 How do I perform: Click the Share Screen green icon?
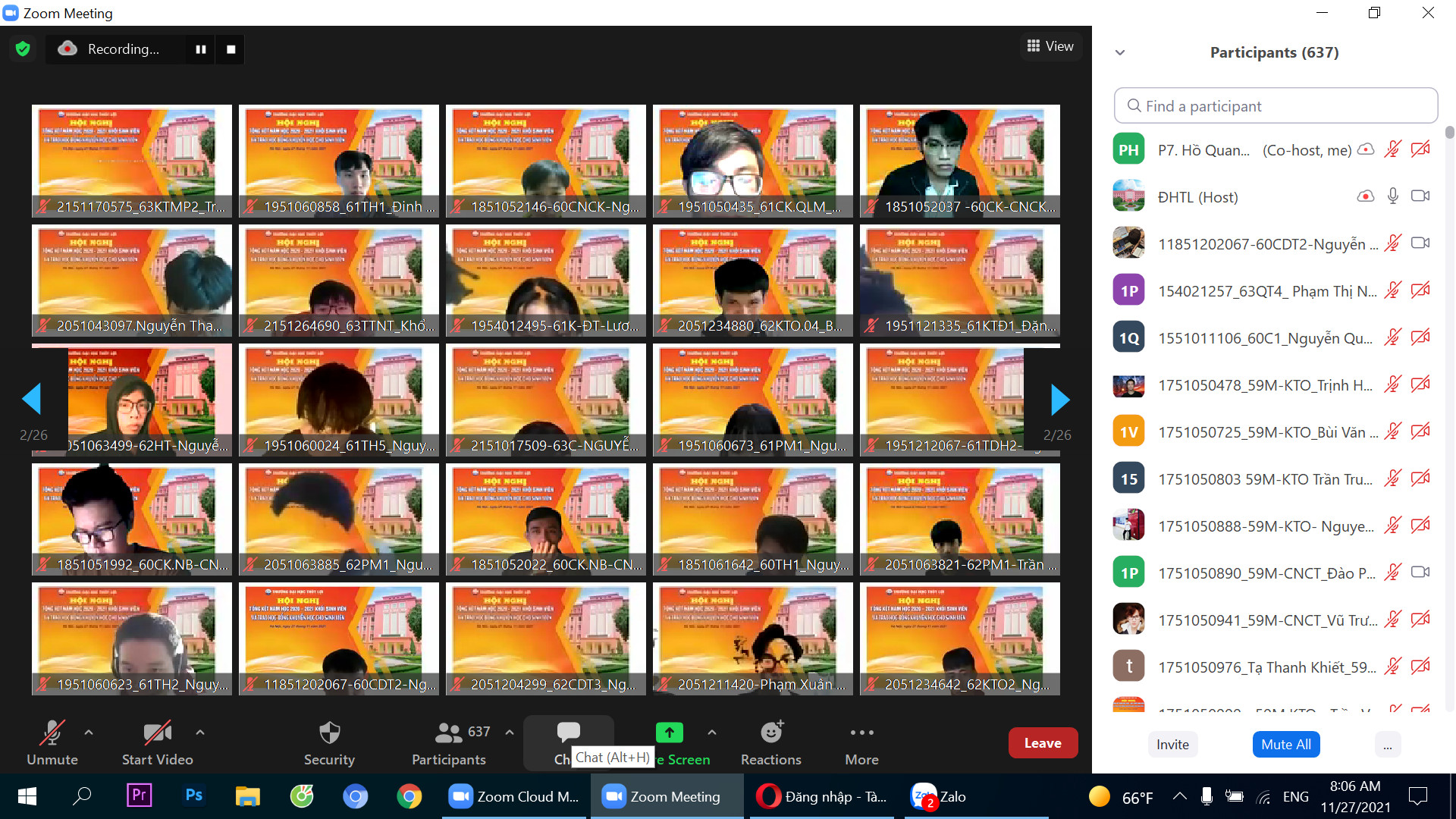pyautogui.click(x=669, y=733)
